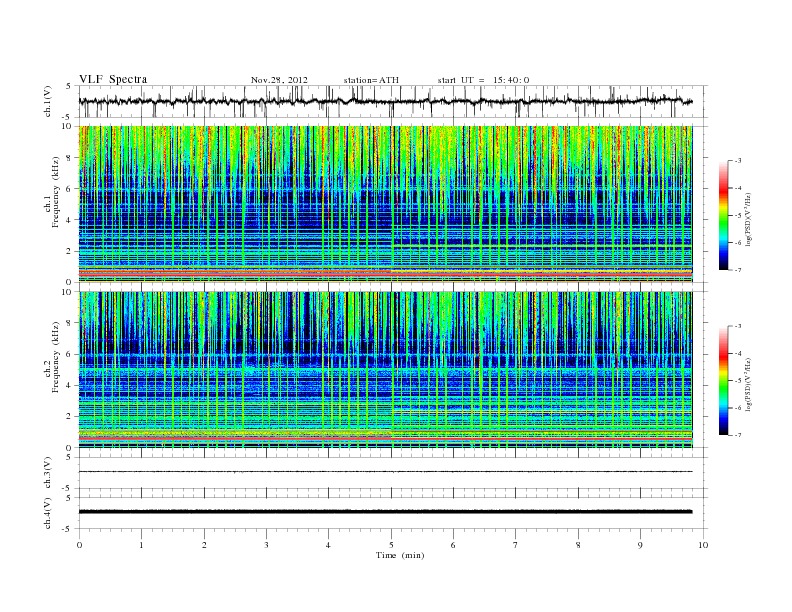This screenshot has height=612, width=792.
Task: Click the '0' tick on the time axis
Action: (x=79, y=545)
